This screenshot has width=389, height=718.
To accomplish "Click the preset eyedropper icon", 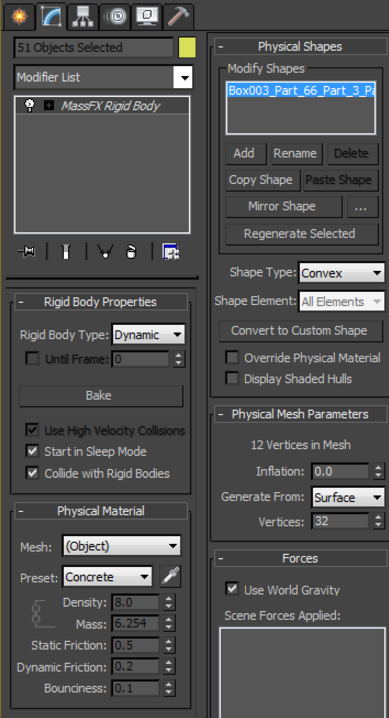I will (x=170, y=577).
